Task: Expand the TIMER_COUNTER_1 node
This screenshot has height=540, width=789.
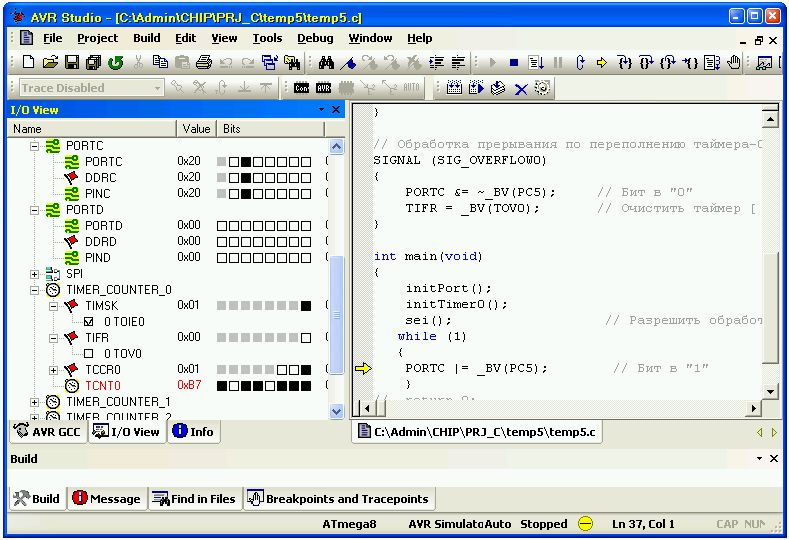Action: click(x=34, y=402)
